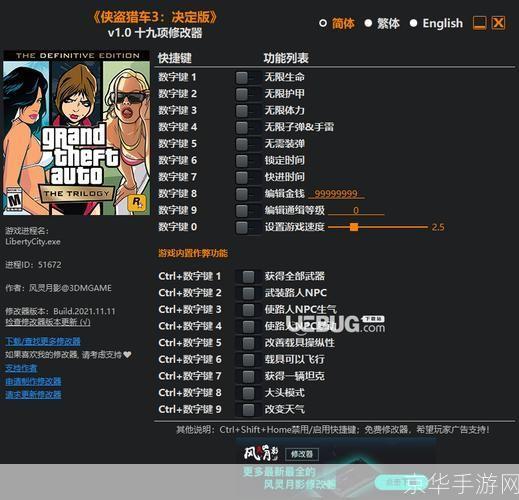Click the 编辑金钱 value field 99999999
519x500 pixels.
336,194
